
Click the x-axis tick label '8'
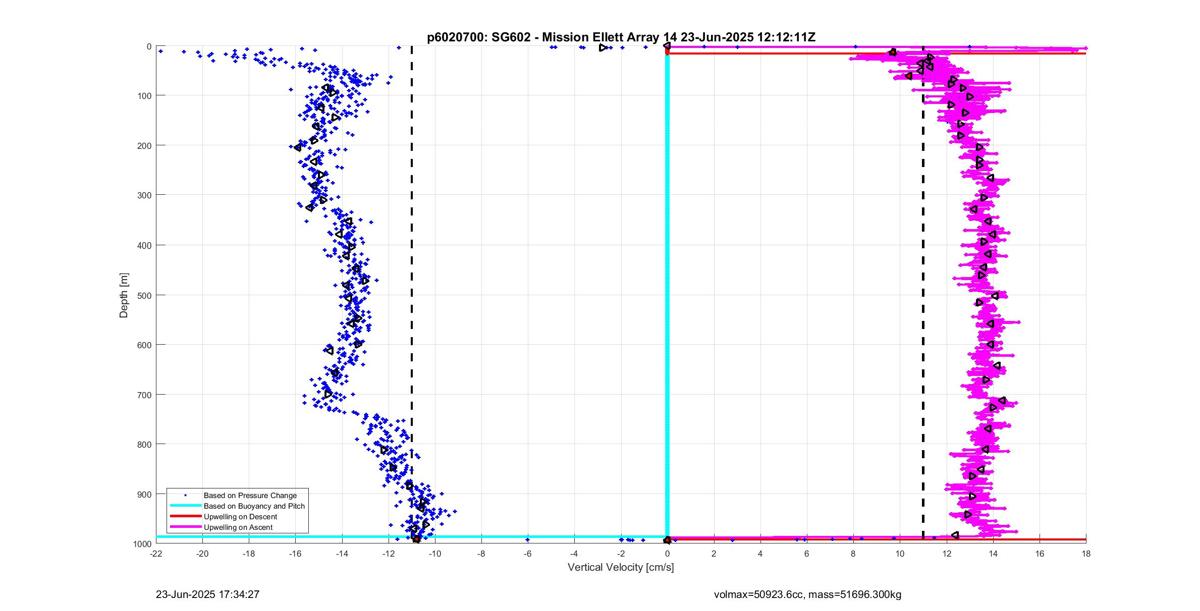point(854,553)
